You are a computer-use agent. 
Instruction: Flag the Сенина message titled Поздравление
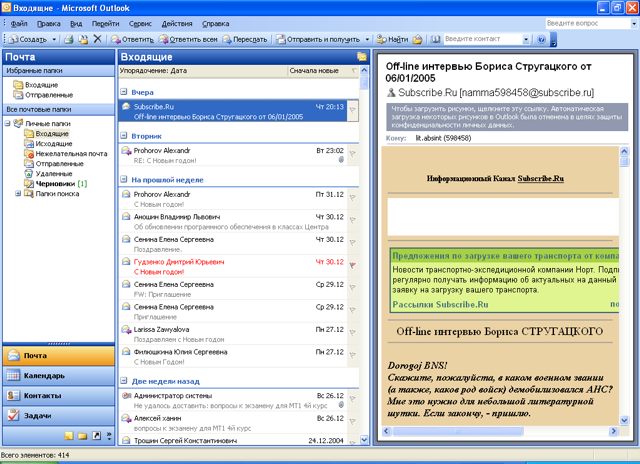(x=353, y=243)
